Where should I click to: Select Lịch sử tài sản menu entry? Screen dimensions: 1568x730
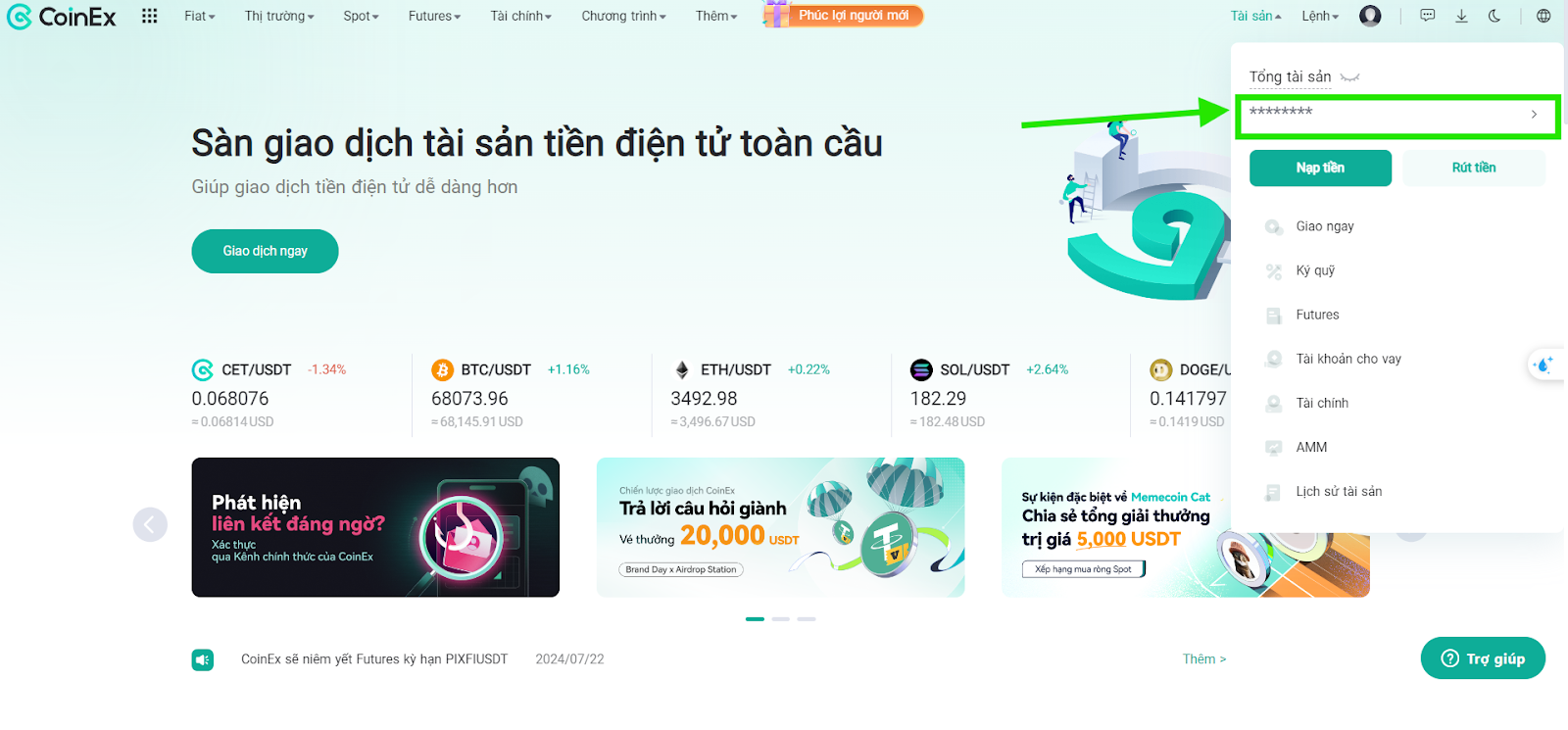click(x=1339, y=492)
